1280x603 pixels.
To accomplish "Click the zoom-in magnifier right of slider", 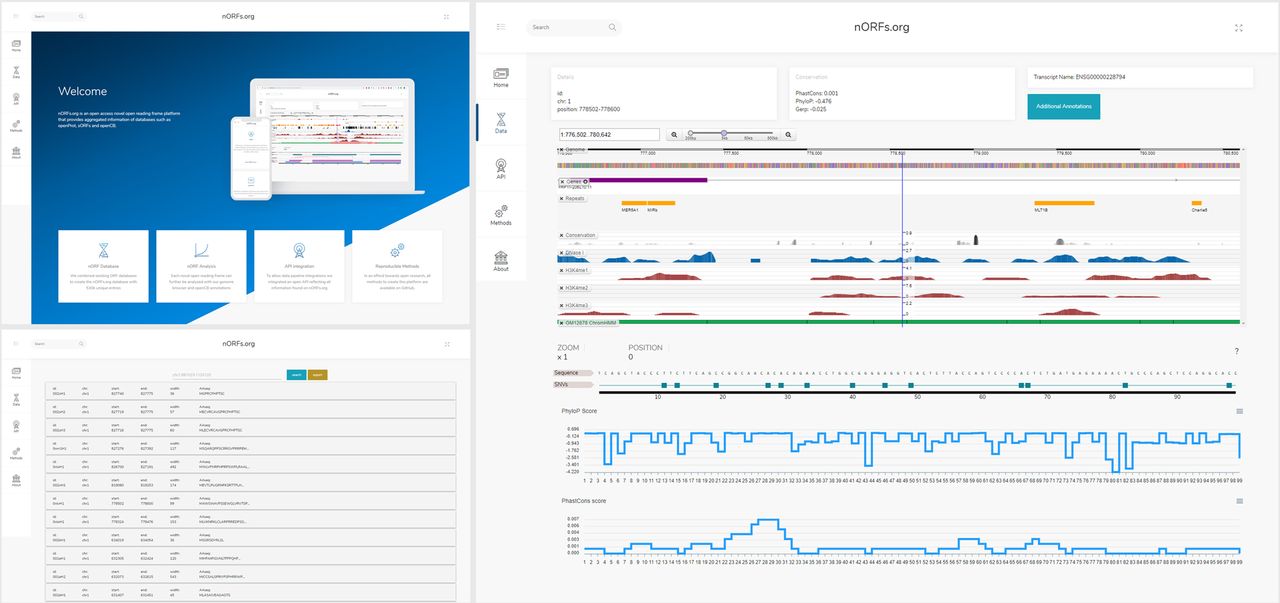I will point(789,134).
